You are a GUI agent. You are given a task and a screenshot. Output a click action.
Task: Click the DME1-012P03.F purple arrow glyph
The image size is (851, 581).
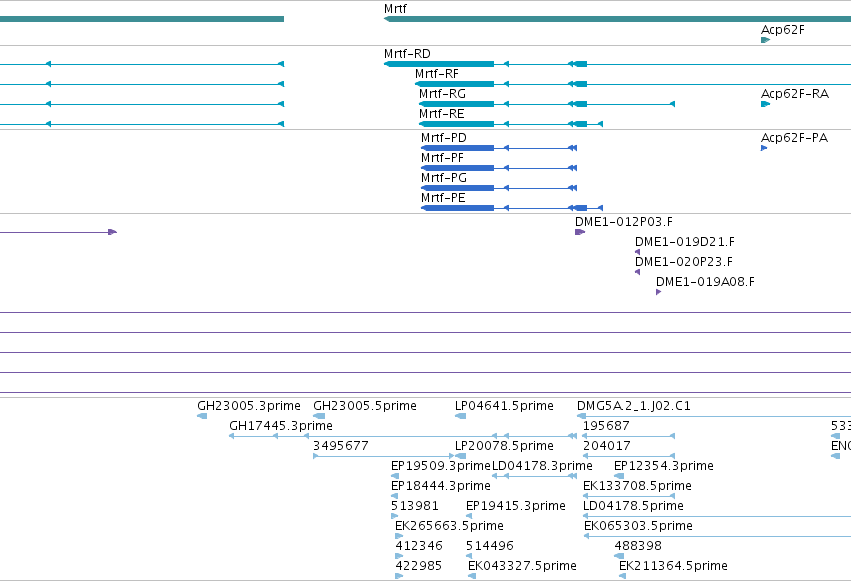pos(580,232)
